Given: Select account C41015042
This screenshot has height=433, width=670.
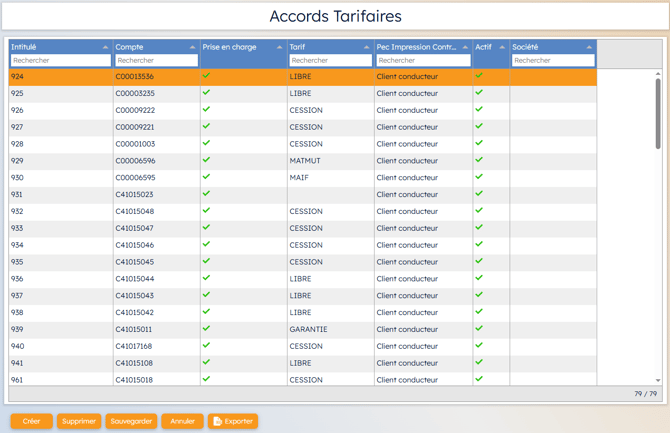Looking at the screenshot, I should [x=134, y=313].
